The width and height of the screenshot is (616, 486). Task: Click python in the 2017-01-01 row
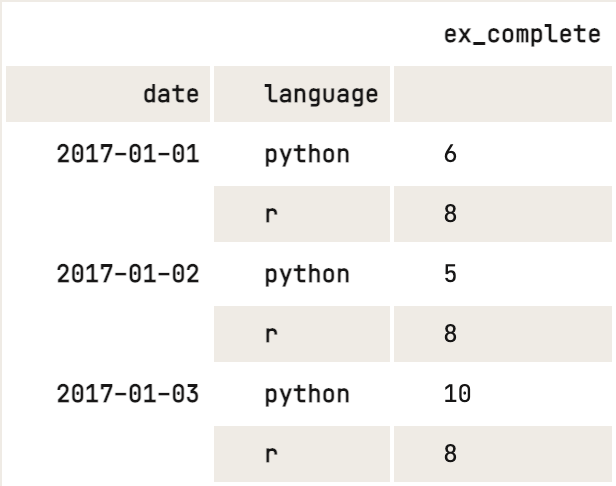tap(306, 155)
